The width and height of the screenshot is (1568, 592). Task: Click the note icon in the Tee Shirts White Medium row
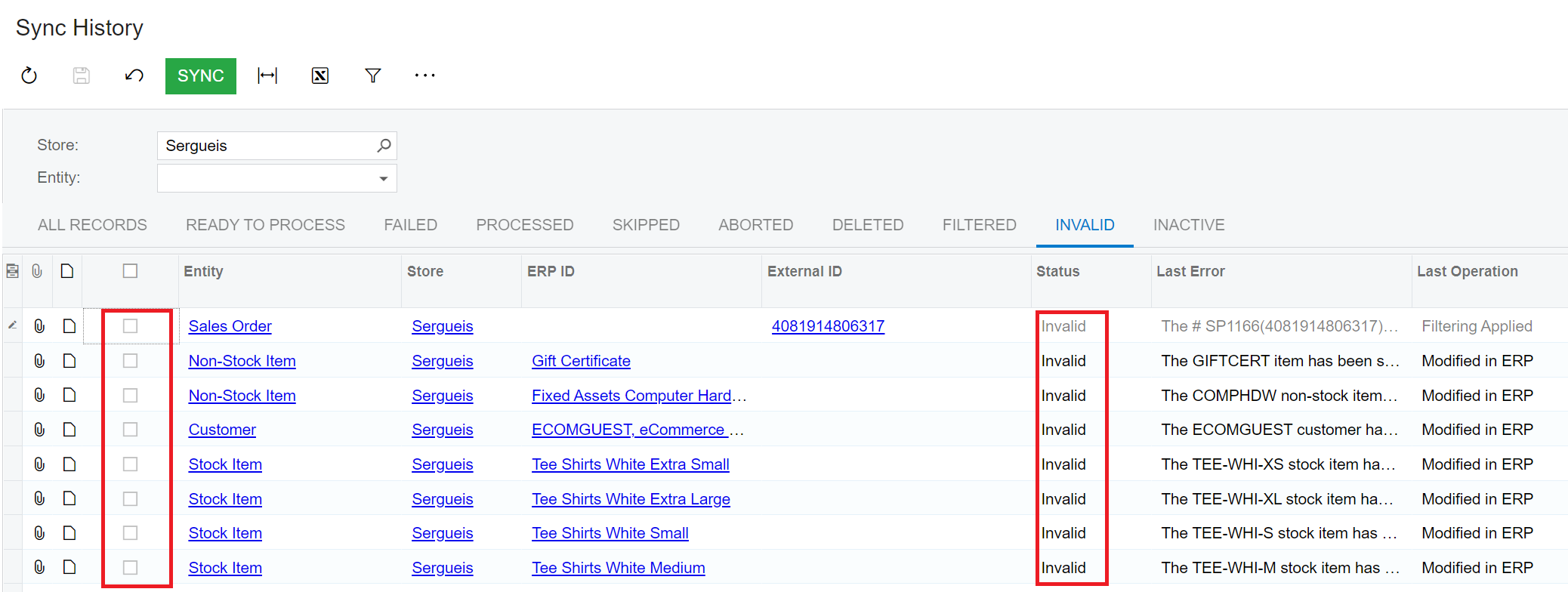point(69,567)
